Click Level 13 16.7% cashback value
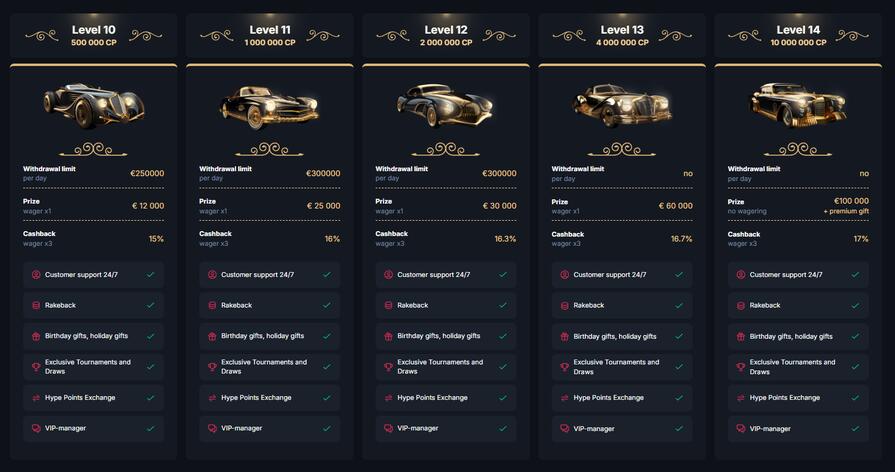Screen dimensions: 895x472 (x=681, y=239)
